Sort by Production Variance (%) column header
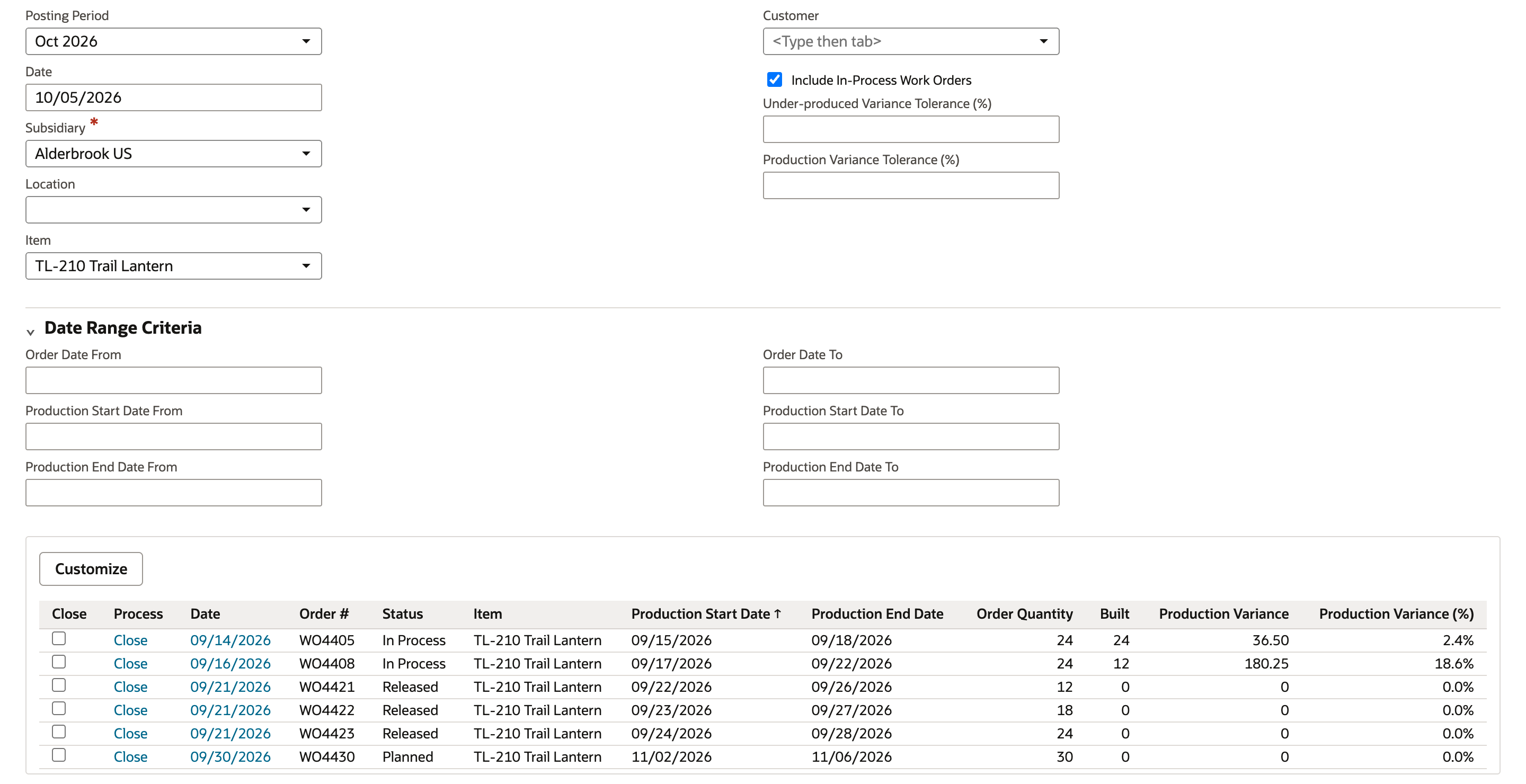This screenshot has height=784, width=1526. [x=1396, y=613]
